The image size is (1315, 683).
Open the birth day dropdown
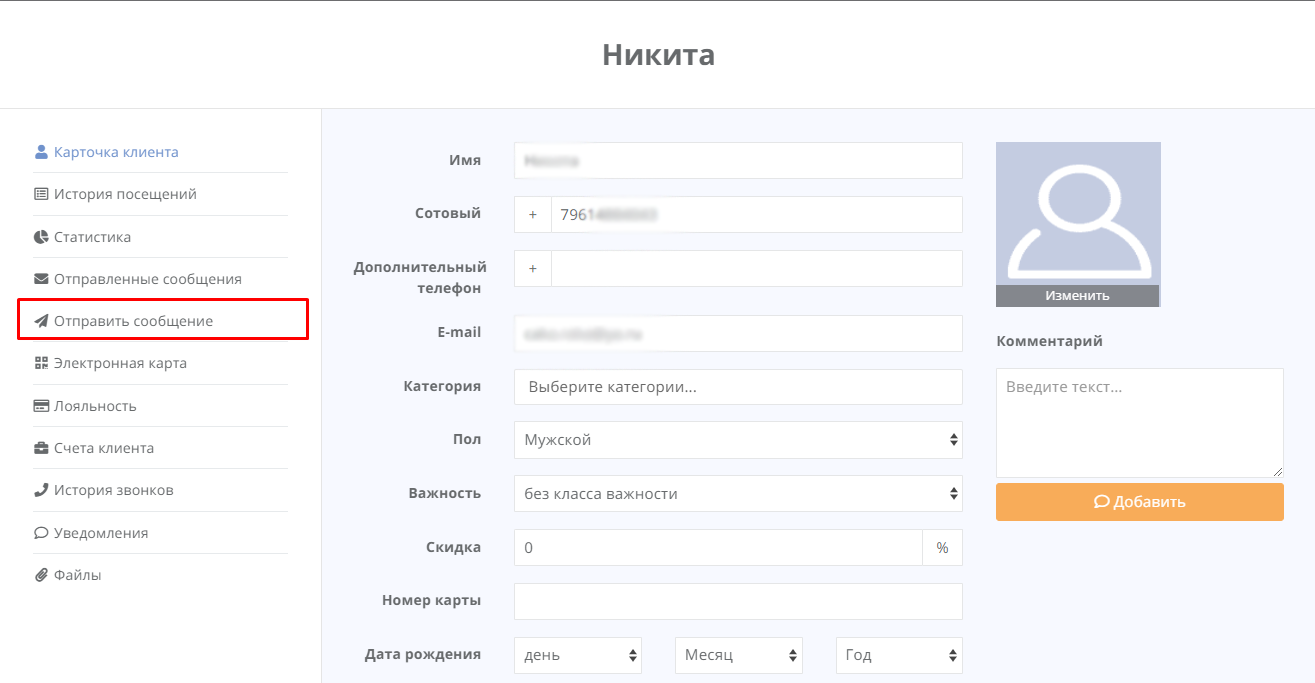click(578, 656)
